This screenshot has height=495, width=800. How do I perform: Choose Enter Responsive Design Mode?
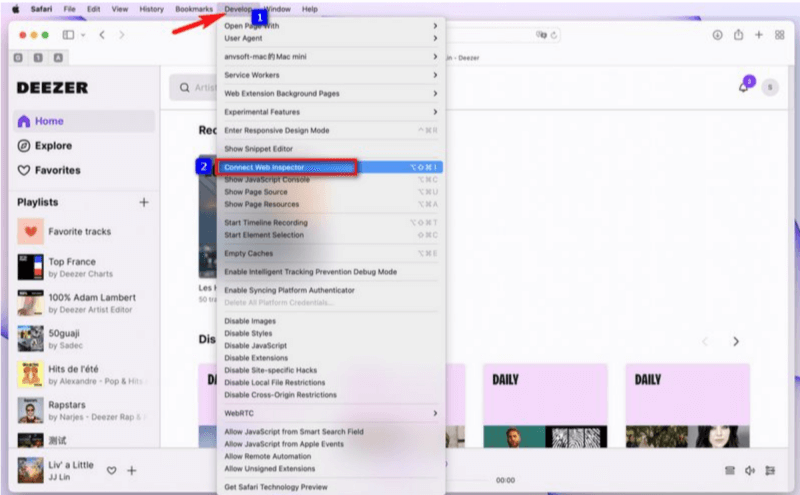tap(331, 131)
